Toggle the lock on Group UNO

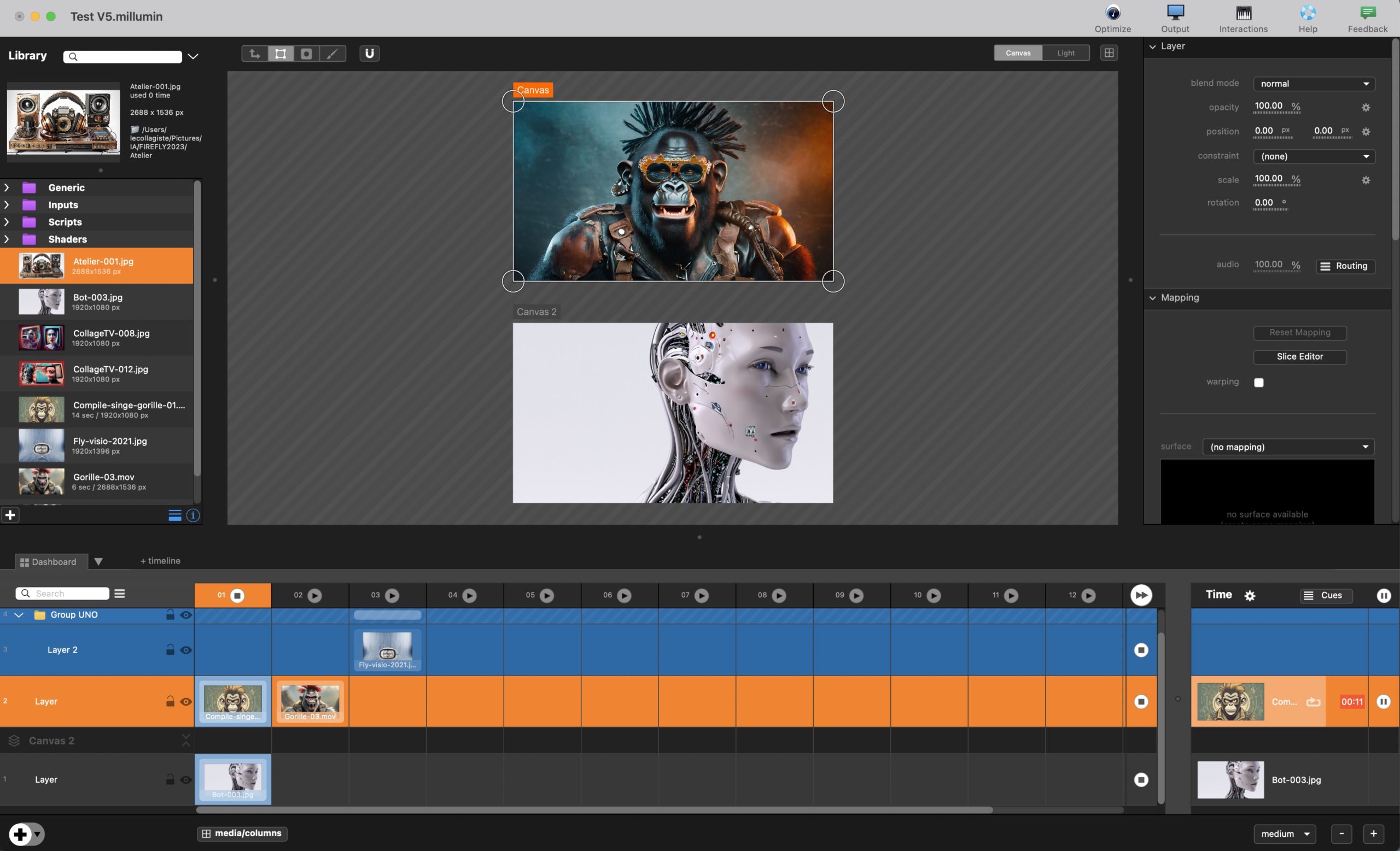click(x=170, y=614)
